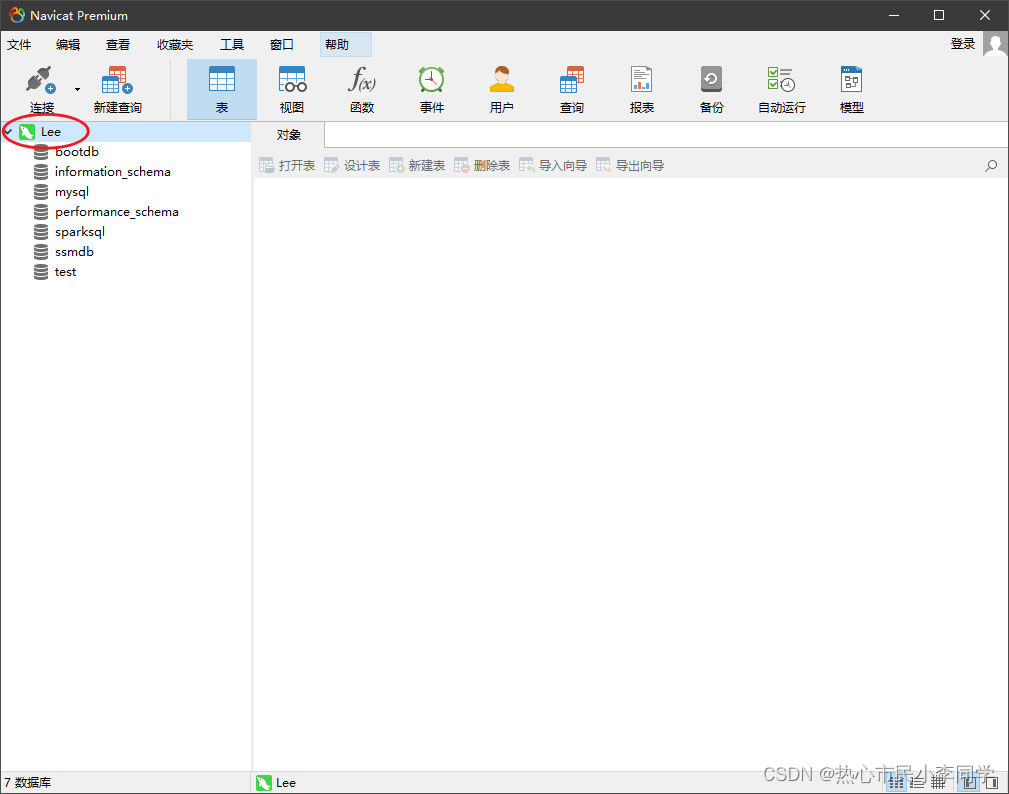Click Export Wizard (导出向导) button
The height and width of the screenshot is (794, 1009).
click(630, 166)
